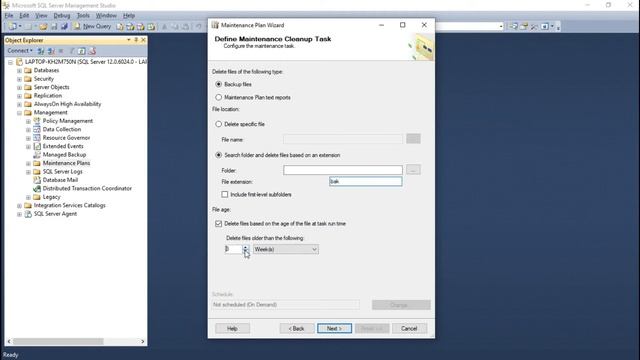Image resolution: width=640 pixels, height=360 pixels.
Task: Pin the Object Explorer panel with pushpin icon
Action: point(136,40)
